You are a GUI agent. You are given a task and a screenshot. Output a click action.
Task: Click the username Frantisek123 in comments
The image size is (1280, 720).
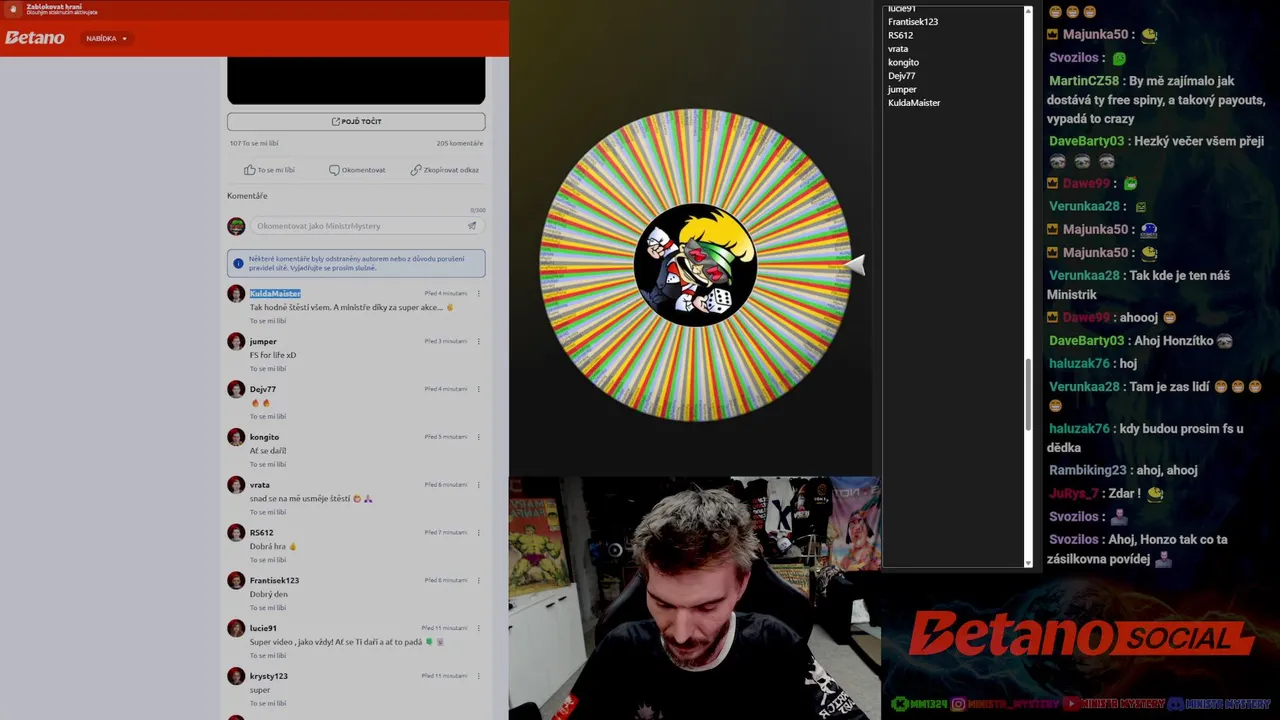274,580
